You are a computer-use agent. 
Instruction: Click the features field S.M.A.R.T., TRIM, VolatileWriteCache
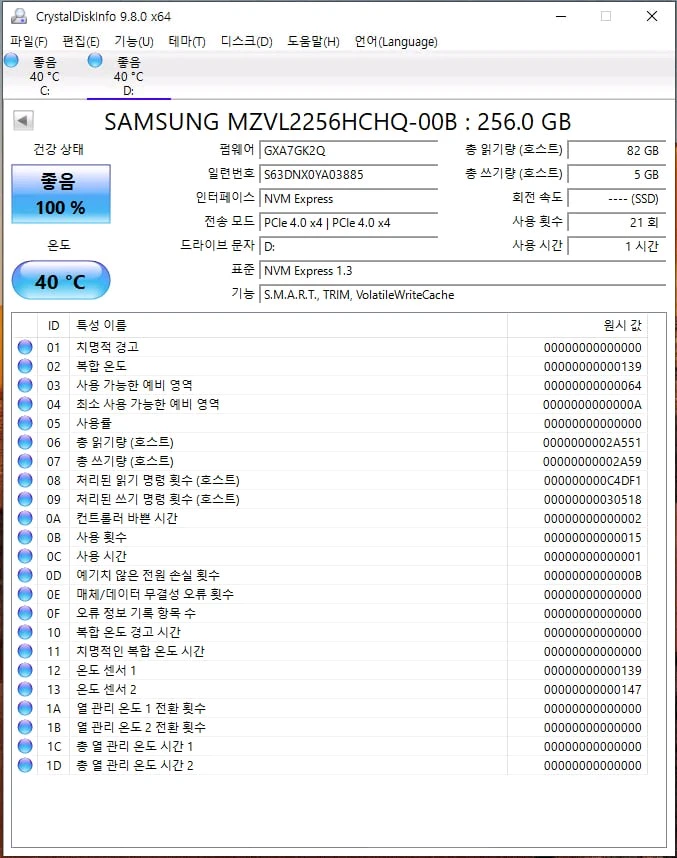(462, 295)
